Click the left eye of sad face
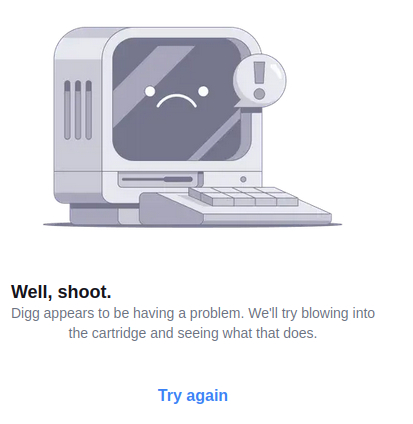 150,91
